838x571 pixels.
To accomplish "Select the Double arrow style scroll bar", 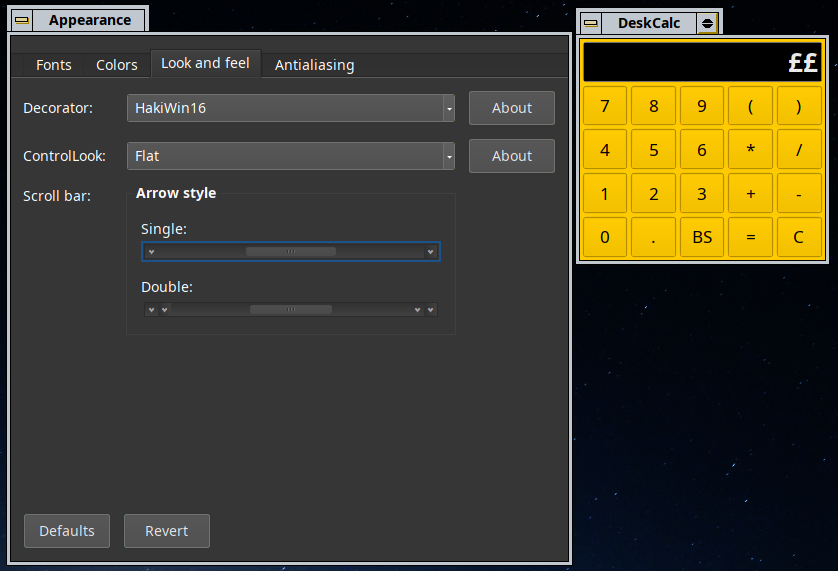I will coord(290,310).
